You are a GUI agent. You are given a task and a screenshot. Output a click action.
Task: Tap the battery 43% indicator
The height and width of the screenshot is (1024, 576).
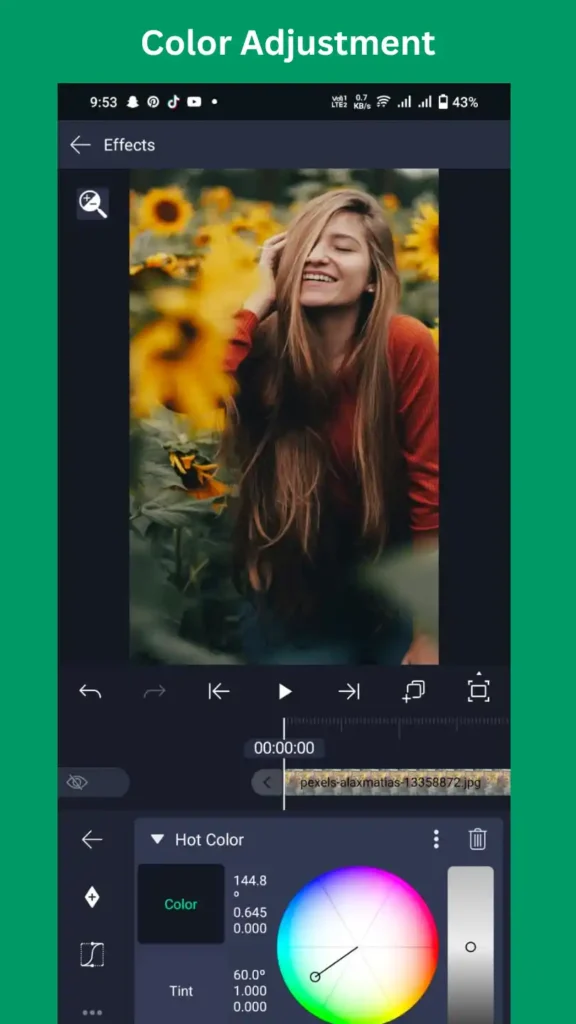click(x=457, y=102)
